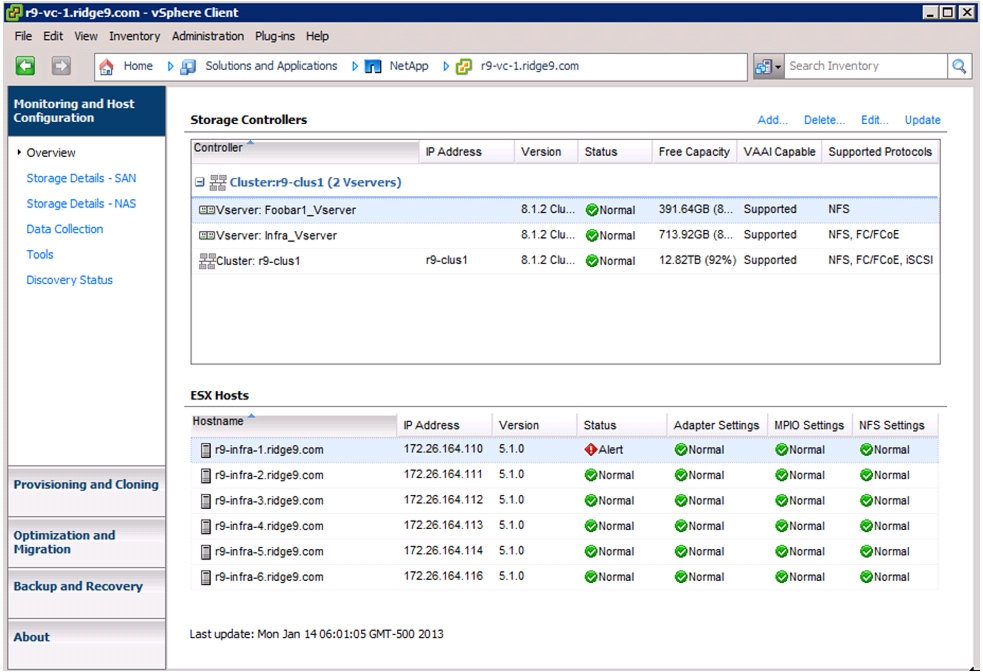
Task: Open the Discovery Status page
Action: click(70, 280)
